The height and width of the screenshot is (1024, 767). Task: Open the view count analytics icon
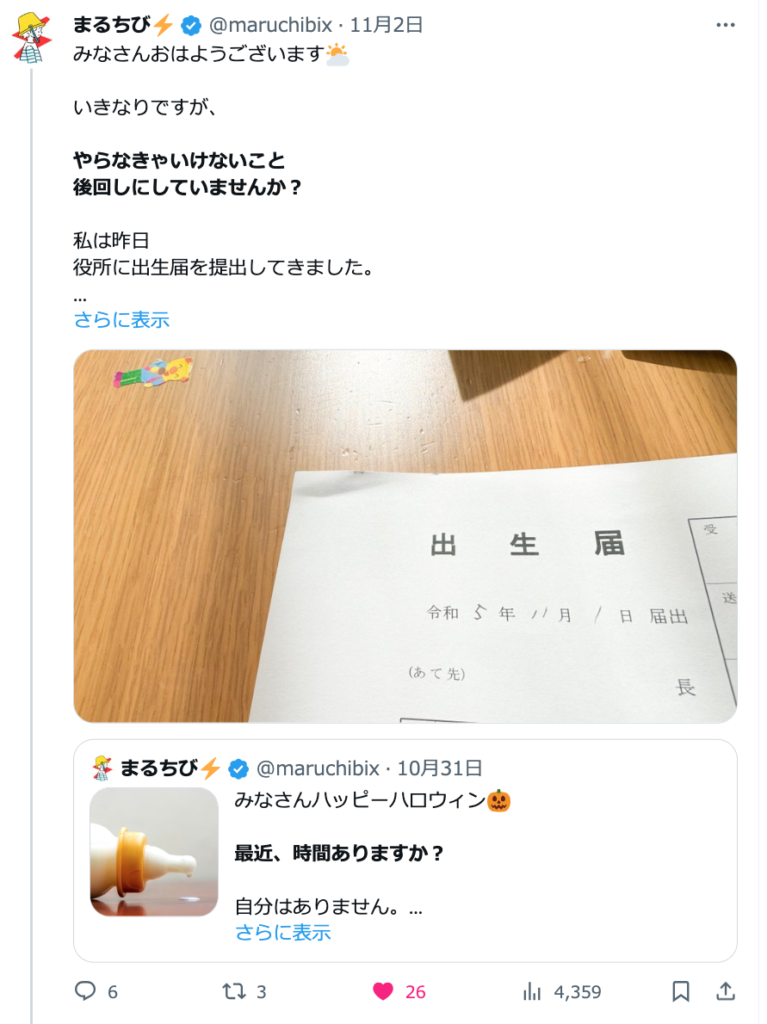point(532,991)
